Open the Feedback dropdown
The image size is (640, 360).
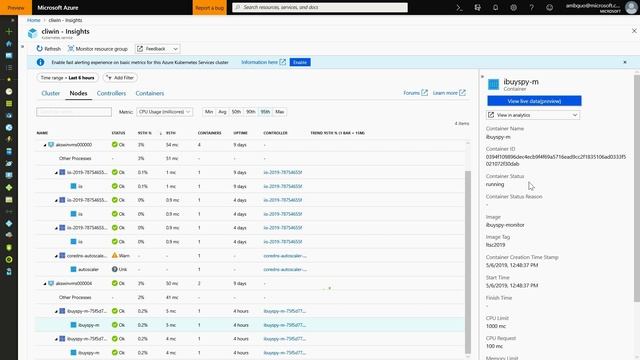tap(158, 49)
